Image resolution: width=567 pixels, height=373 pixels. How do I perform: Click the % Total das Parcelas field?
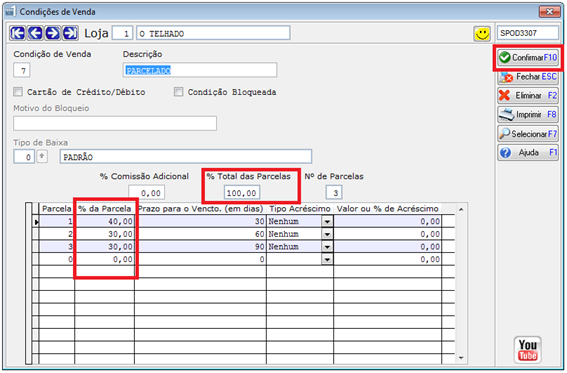pos(242,193)
